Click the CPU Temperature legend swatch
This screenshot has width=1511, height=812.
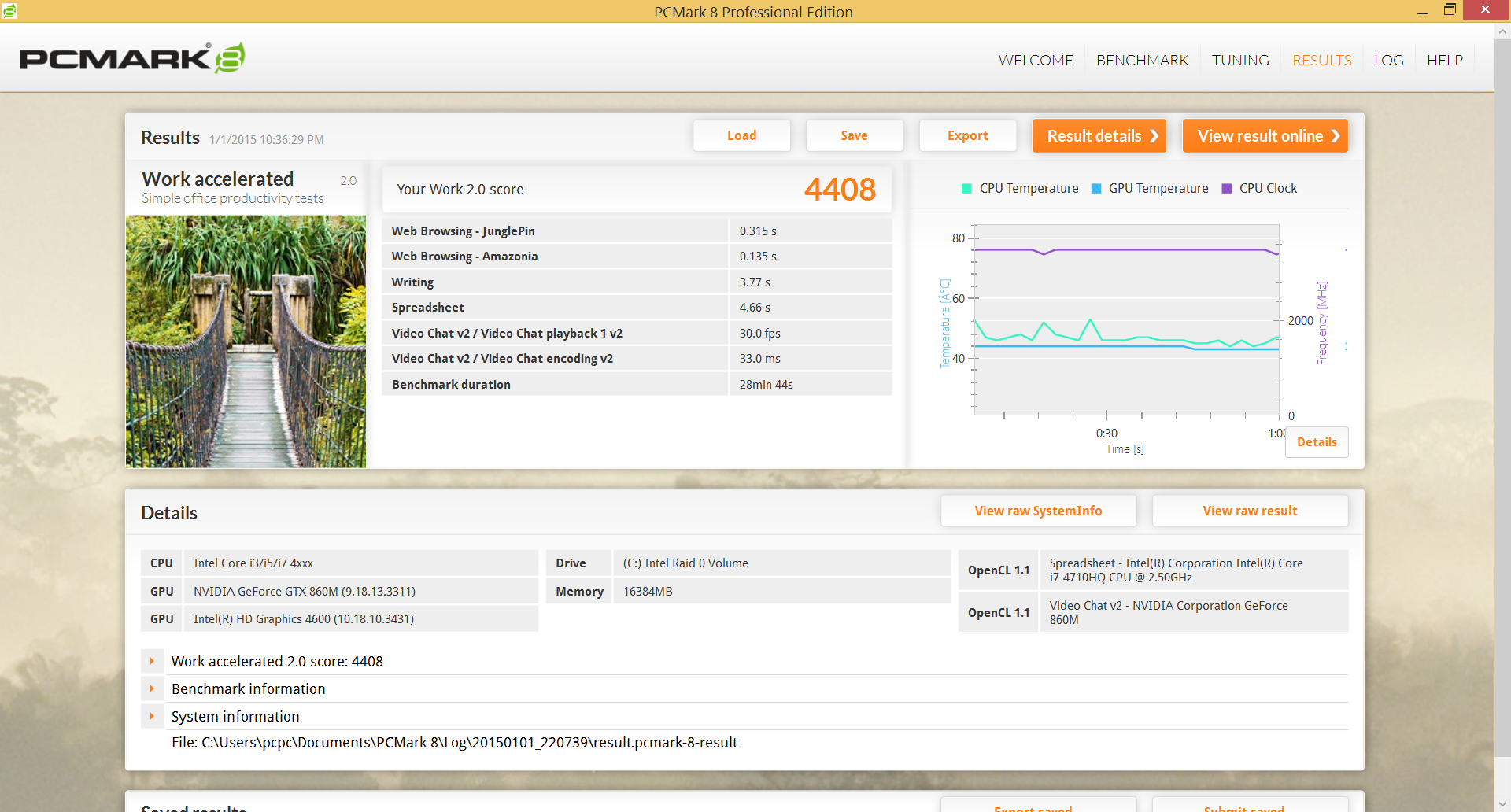(966, 189)
